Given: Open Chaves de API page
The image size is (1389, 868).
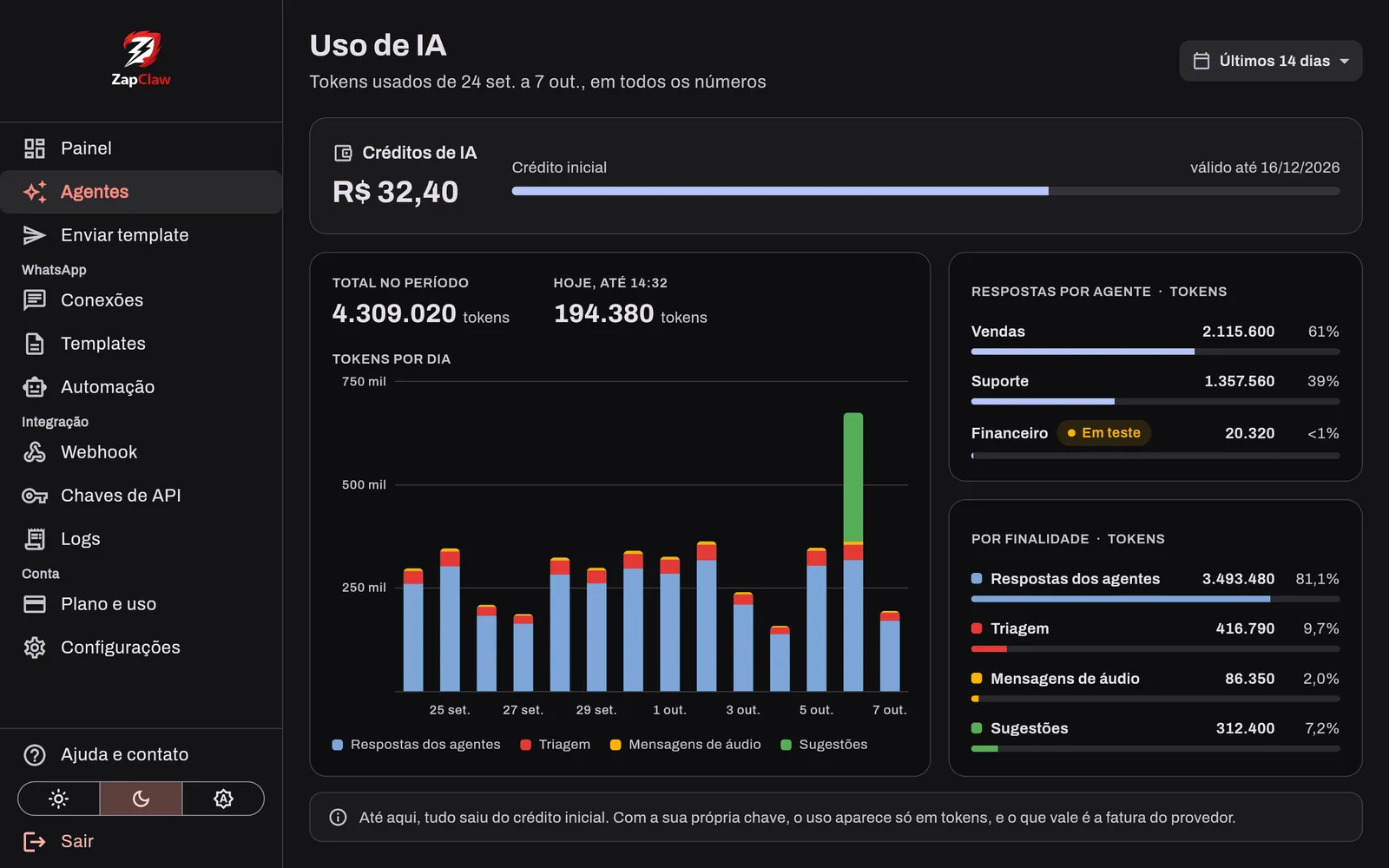Looking at the screenshot, I should pos(141,496).
